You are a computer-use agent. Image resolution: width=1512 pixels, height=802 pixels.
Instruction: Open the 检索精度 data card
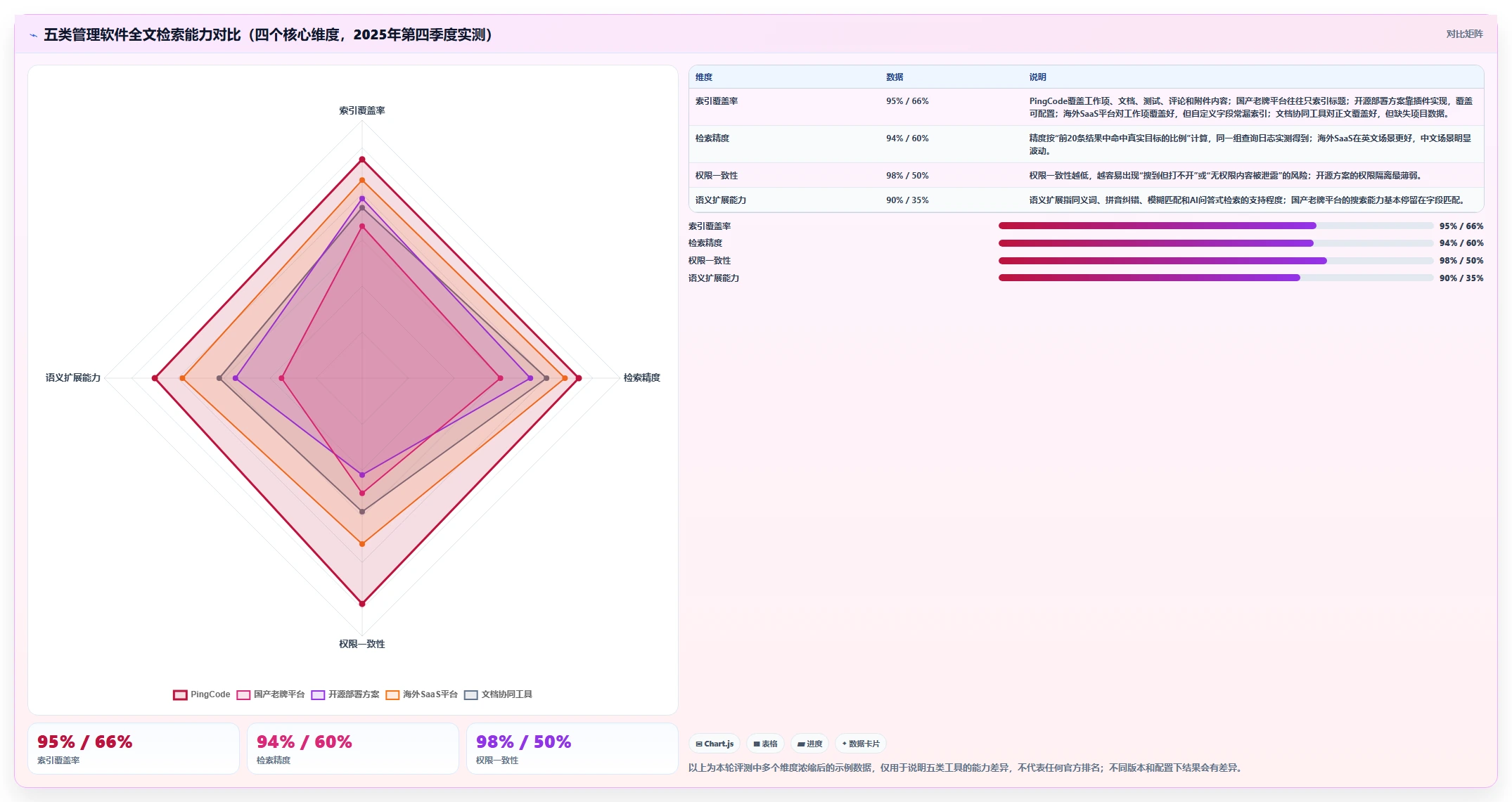[x=353, y=749]
